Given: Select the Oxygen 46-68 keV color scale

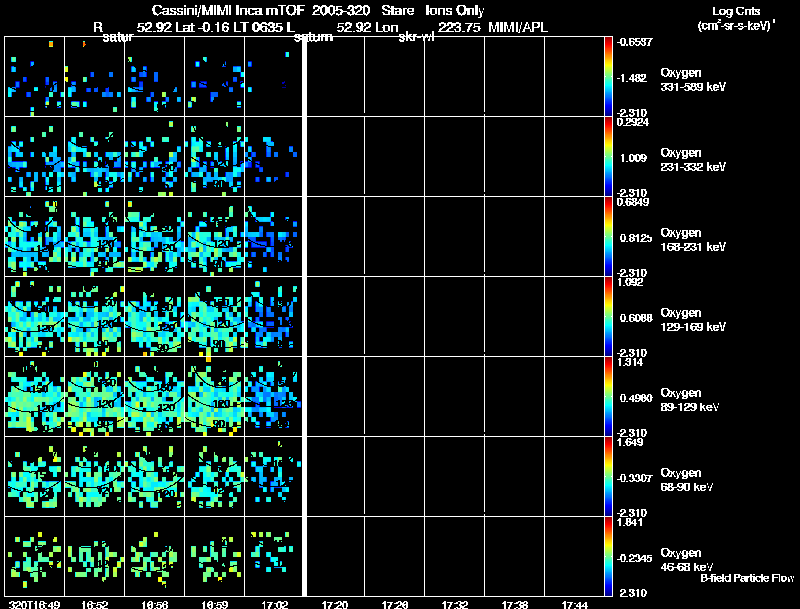Looking at the screenshot, I should [x=608, y=556].
